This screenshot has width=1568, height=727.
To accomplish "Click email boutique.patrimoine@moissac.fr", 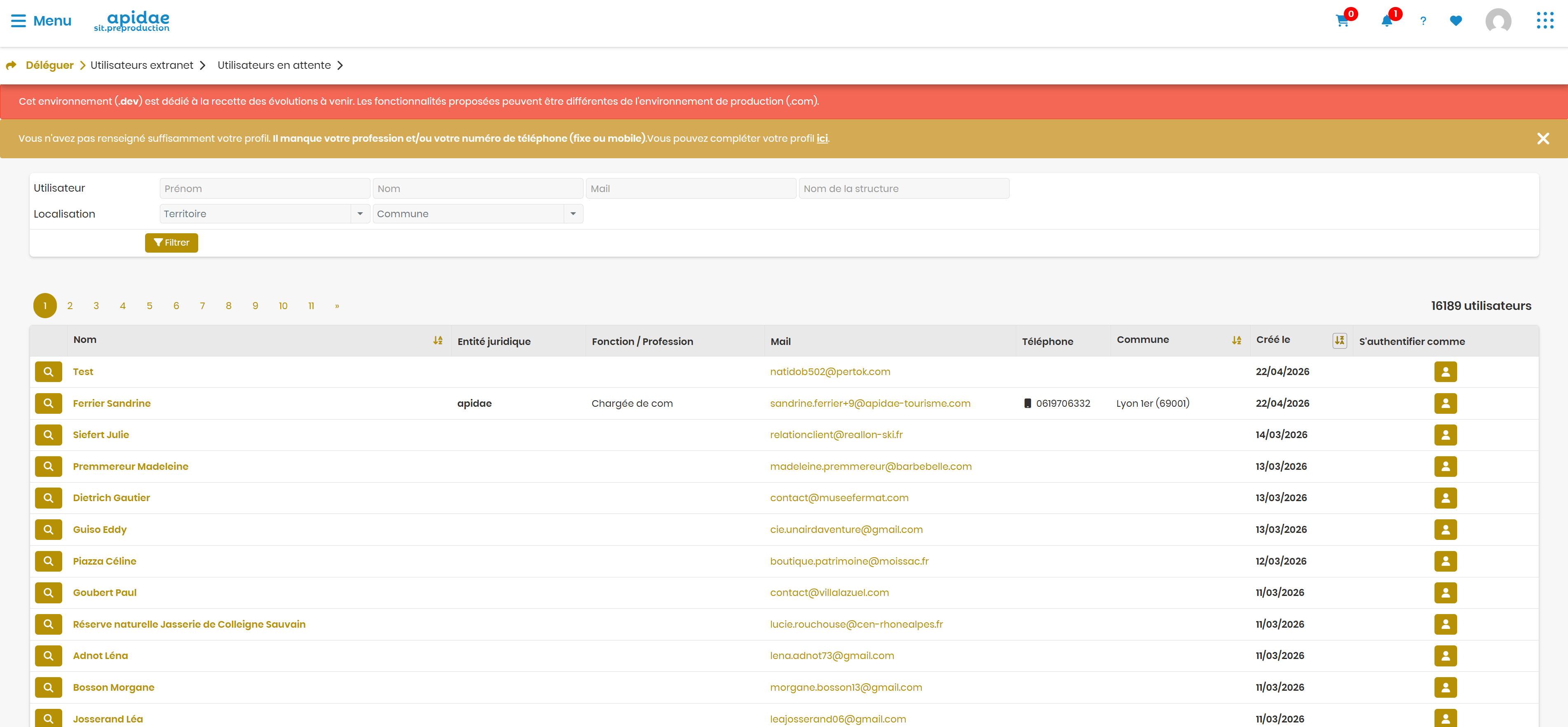I will click(849, 561).
